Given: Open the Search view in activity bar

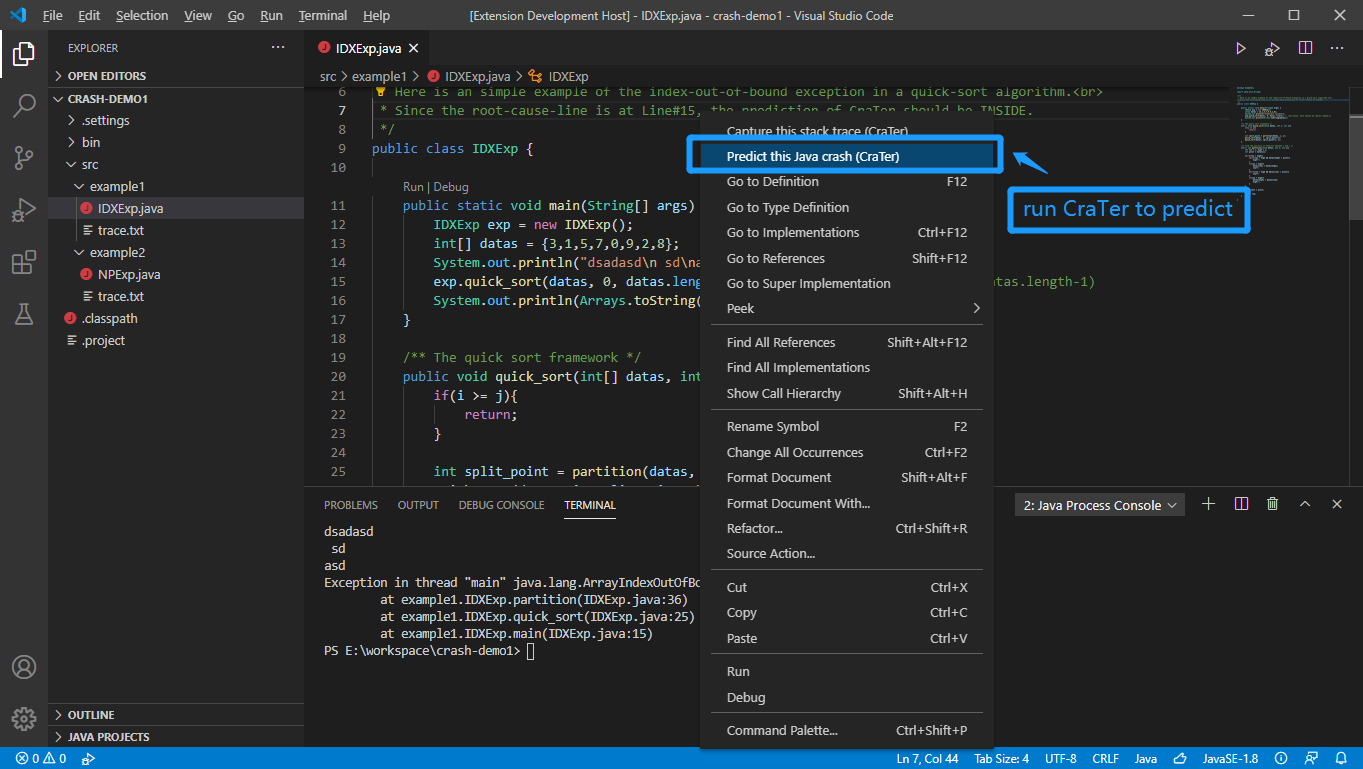Looking at the screenshot, I should (24, 106).
